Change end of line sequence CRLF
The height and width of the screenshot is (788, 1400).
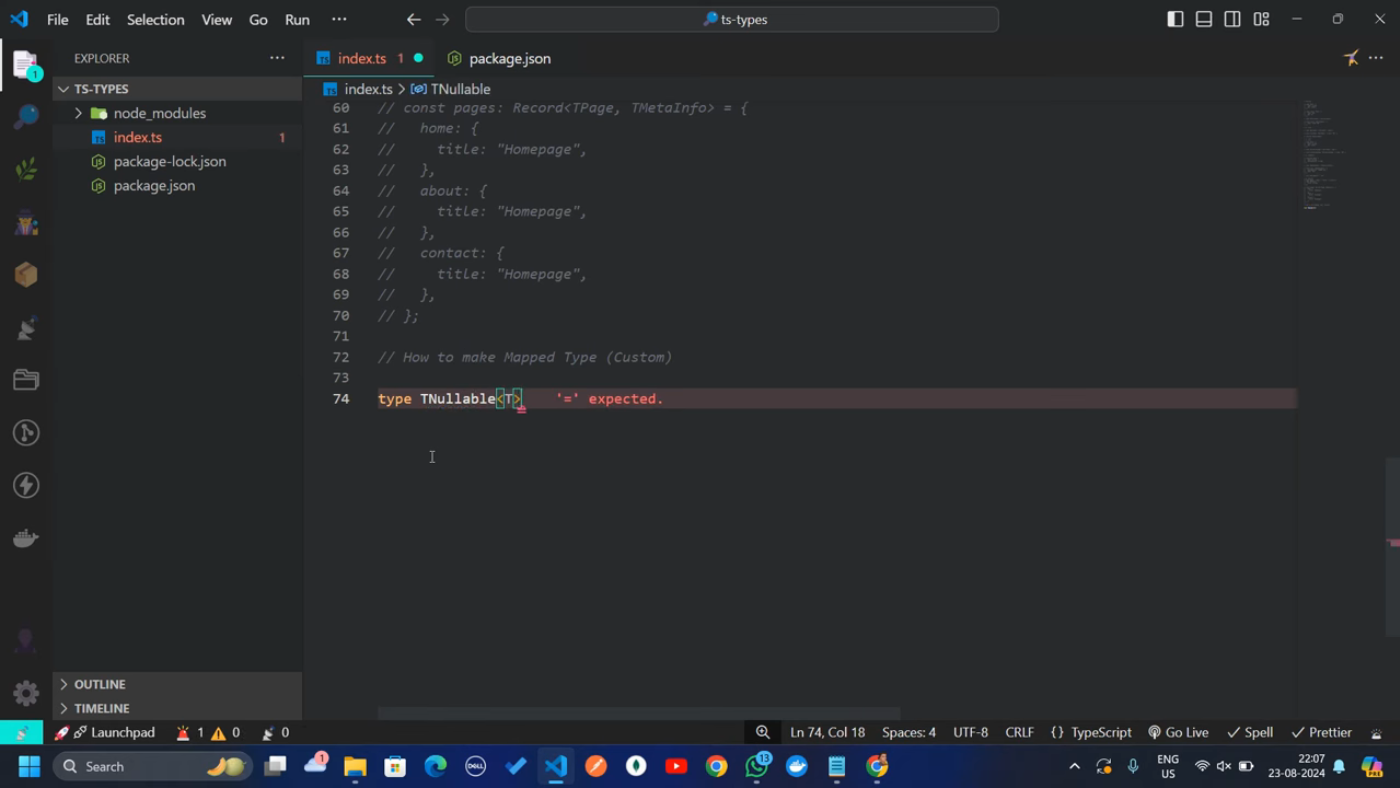click(x=1019, y=732)
